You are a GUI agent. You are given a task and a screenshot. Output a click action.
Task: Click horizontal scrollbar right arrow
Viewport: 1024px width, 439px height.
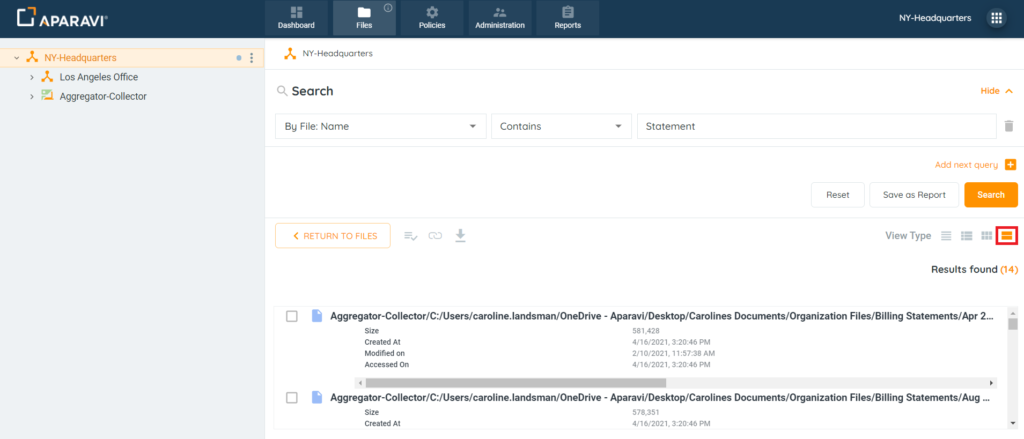click(991, 383)
